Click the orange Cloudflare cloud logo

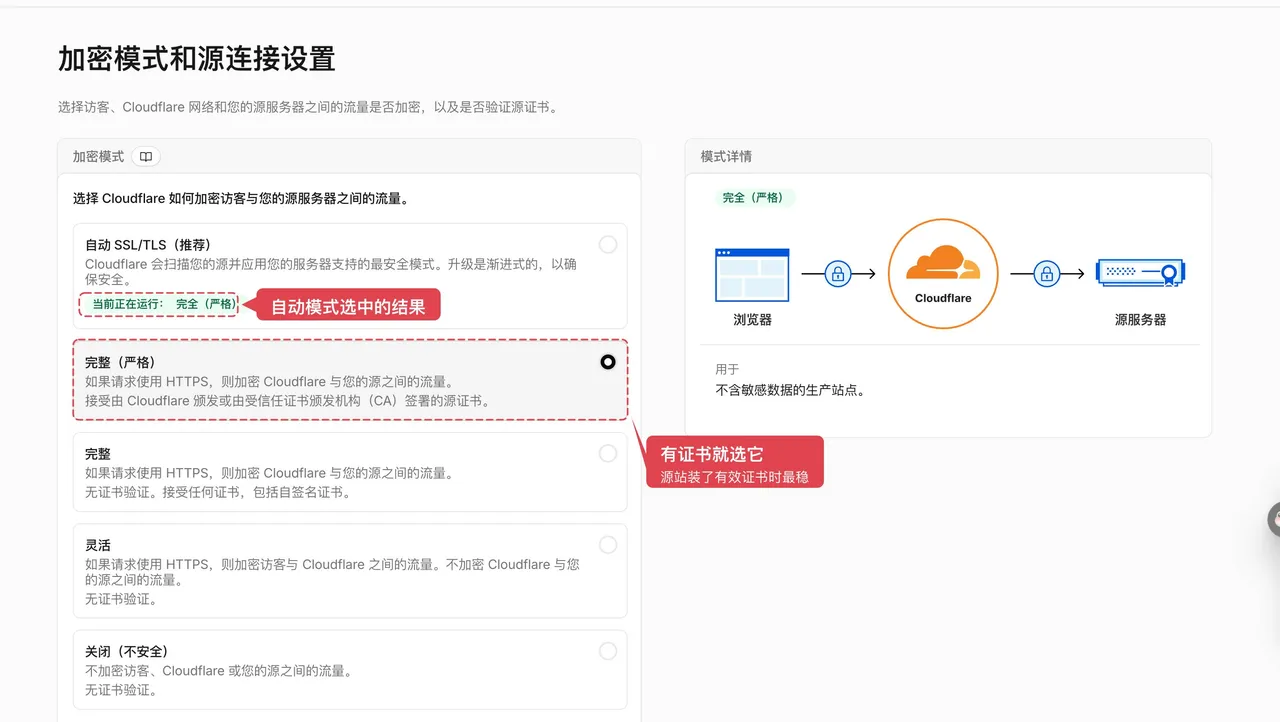click(942, 264)
